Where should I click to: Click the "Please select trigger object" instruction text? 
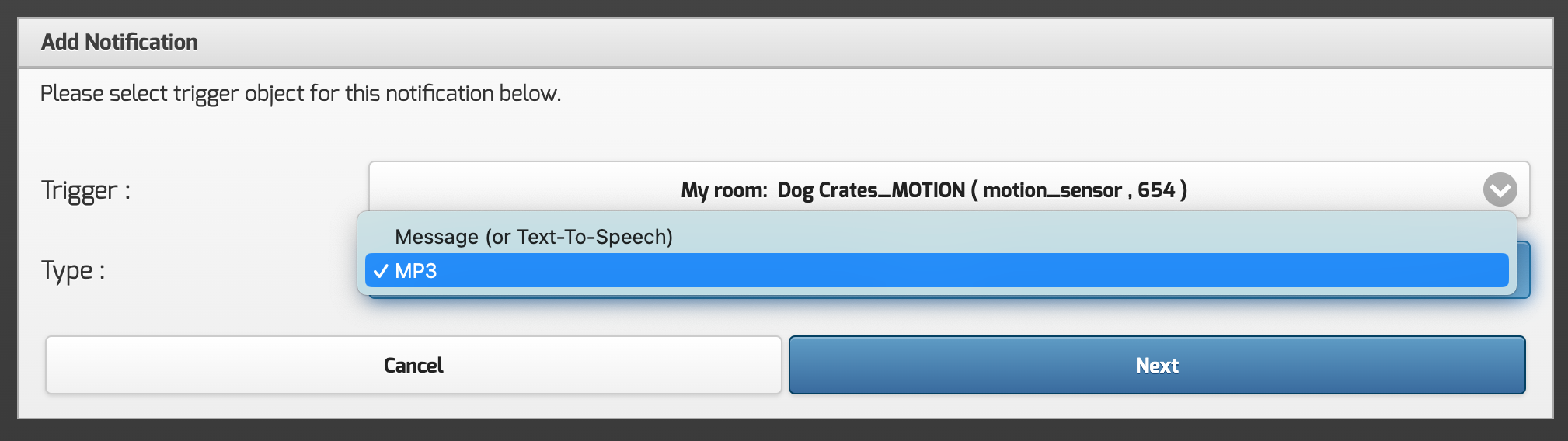[x=300, y=93]
